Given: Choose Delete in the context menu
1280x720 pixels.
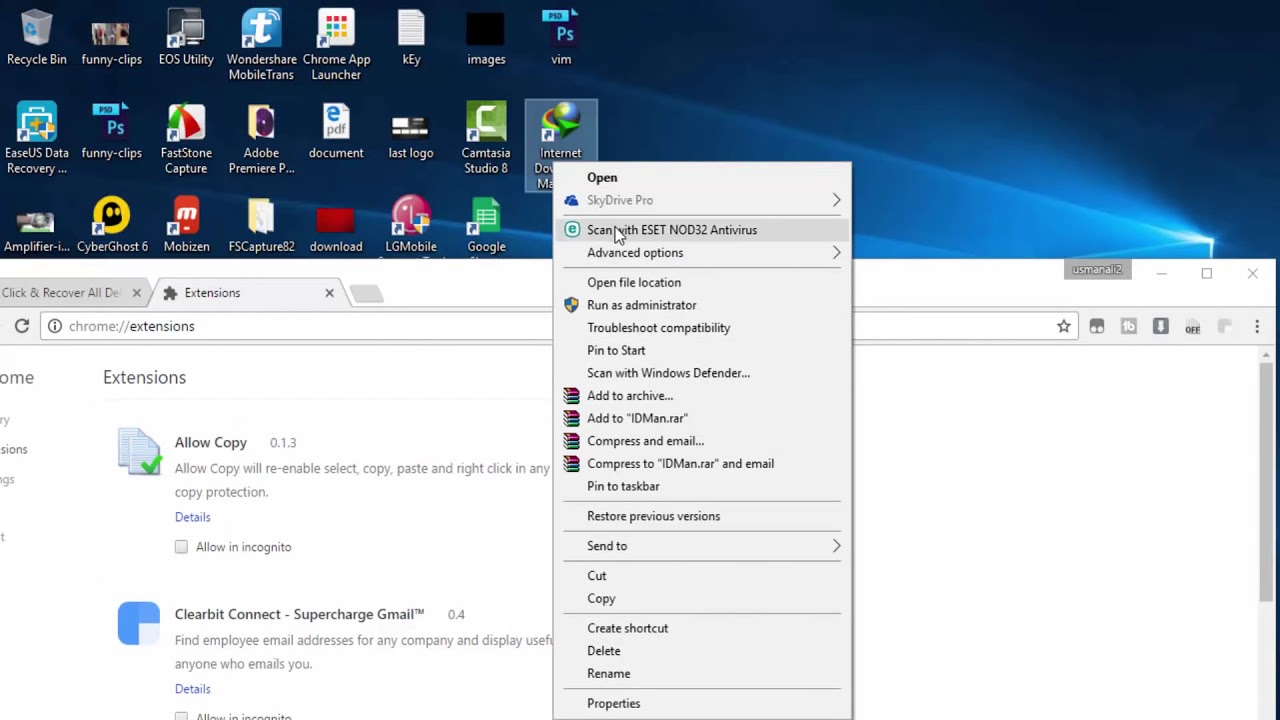Looking at the screenshot, I should click(x=702, y=651).
